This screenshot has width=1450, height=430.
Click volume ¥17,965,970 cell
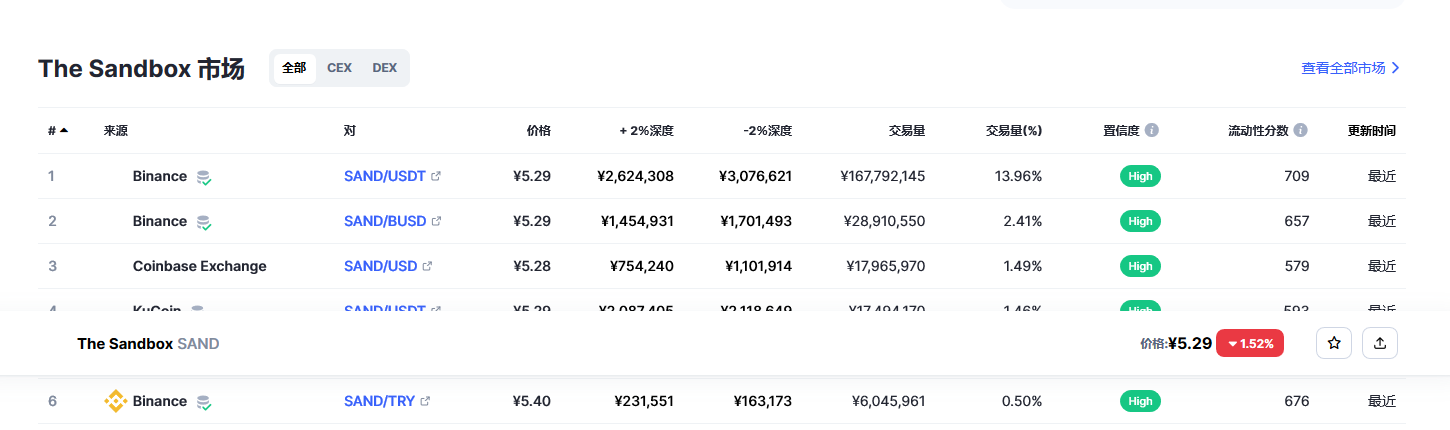tap(887, 266)
